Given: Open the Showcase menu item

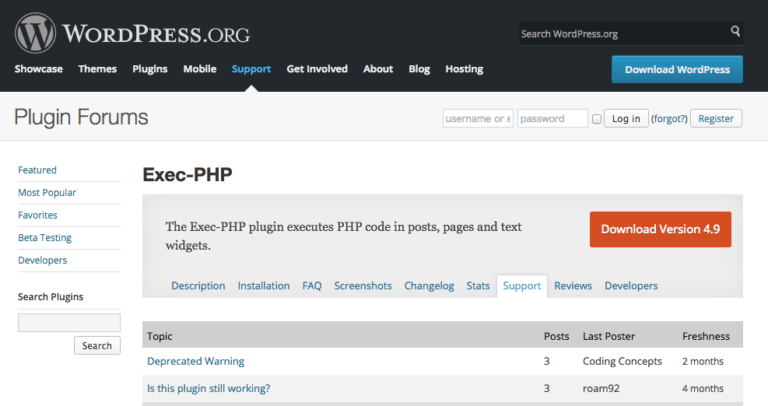Looking at the screenshot, I should (x=39, y=69).
